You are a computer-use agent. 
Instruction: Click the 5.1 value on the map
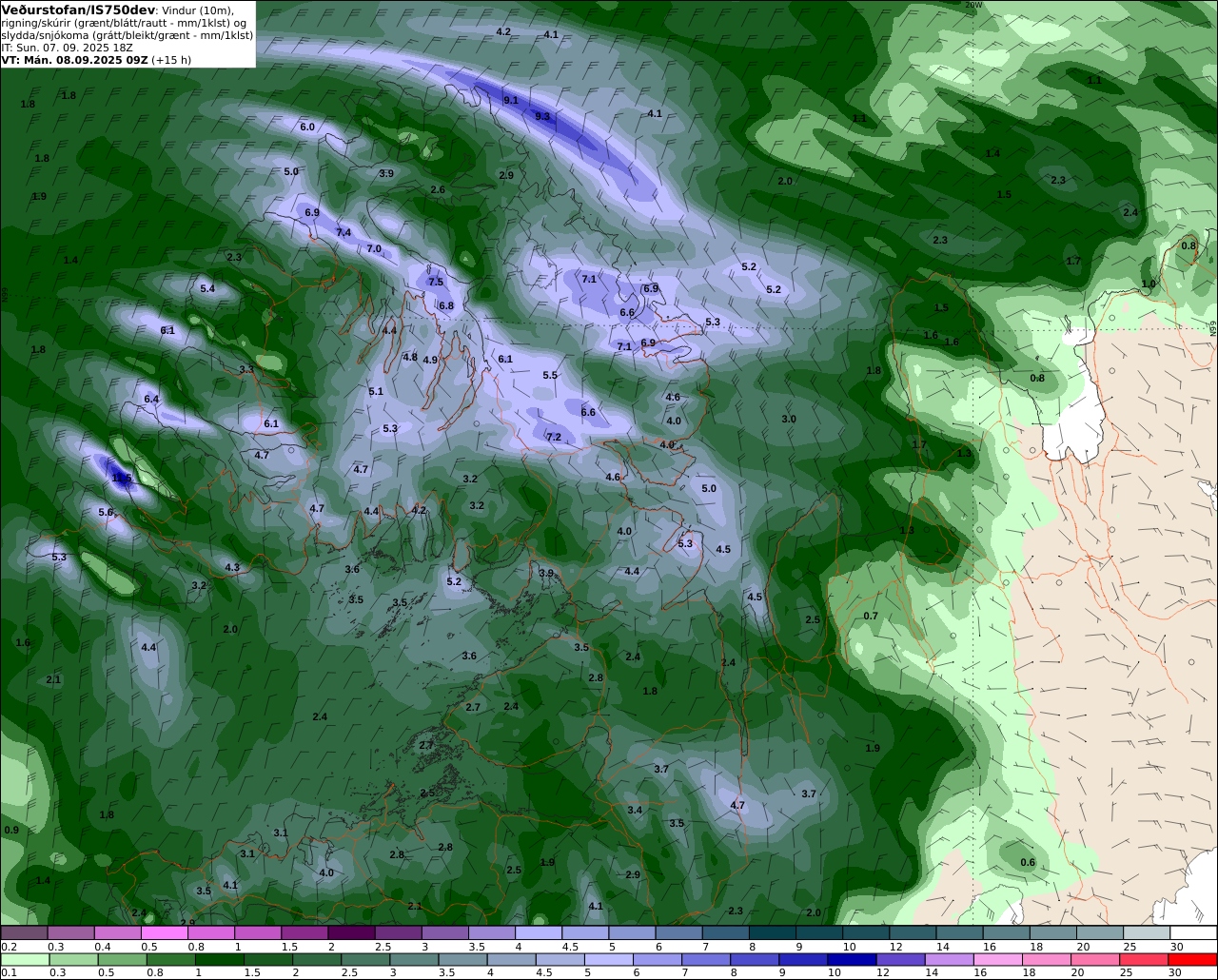click(376, 391)
